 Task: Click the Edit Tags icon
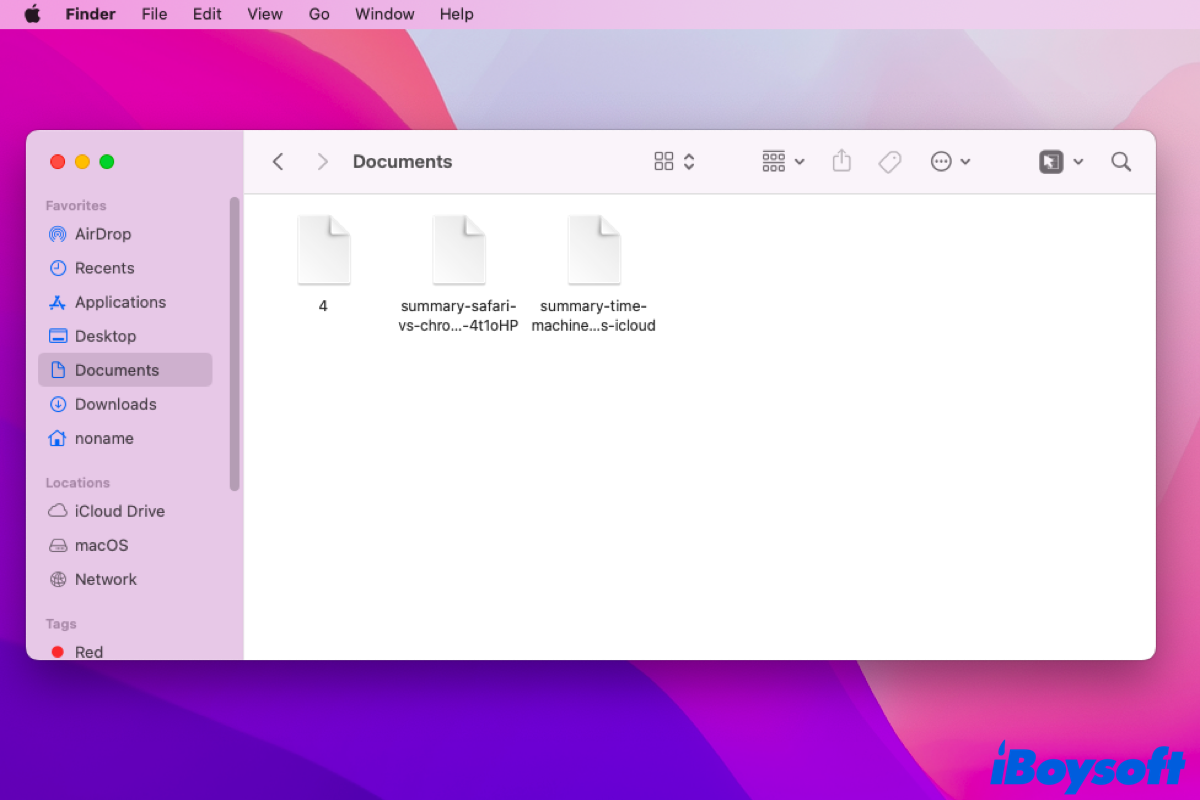click(890, 162)
